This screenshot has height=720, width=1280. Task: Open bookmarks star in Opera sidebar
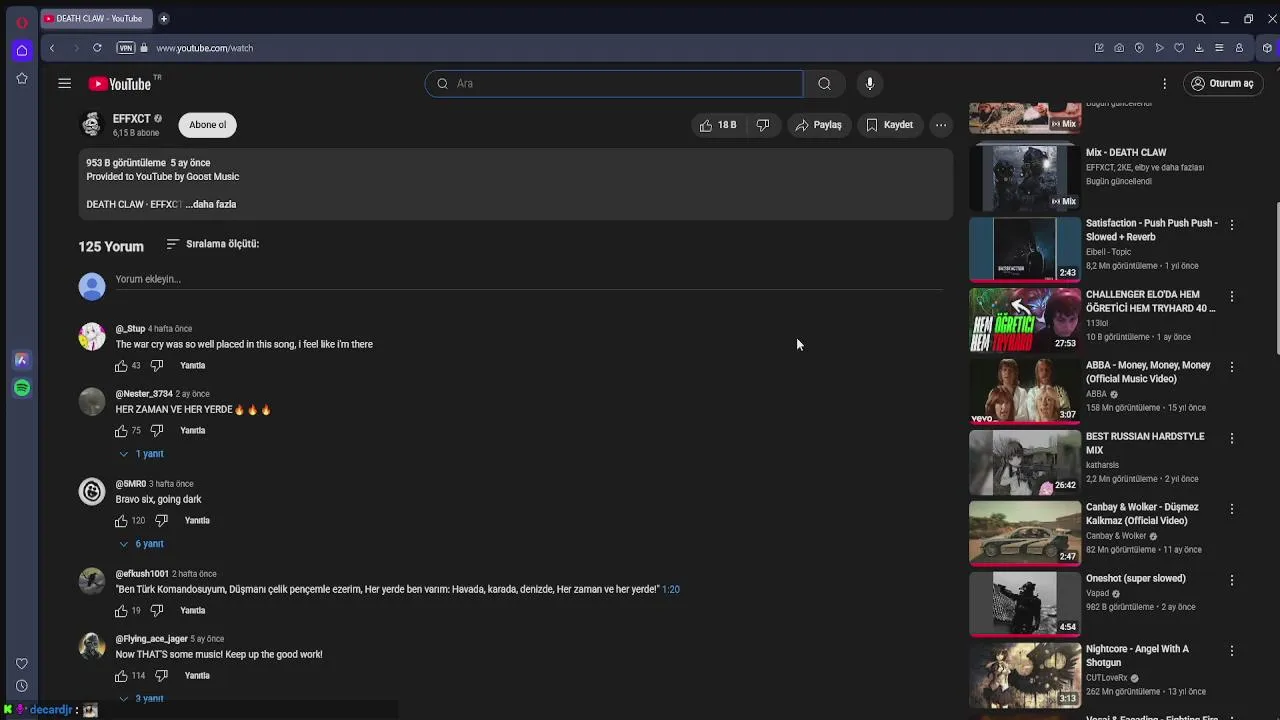pyautogui.click(x=21, y=78)
